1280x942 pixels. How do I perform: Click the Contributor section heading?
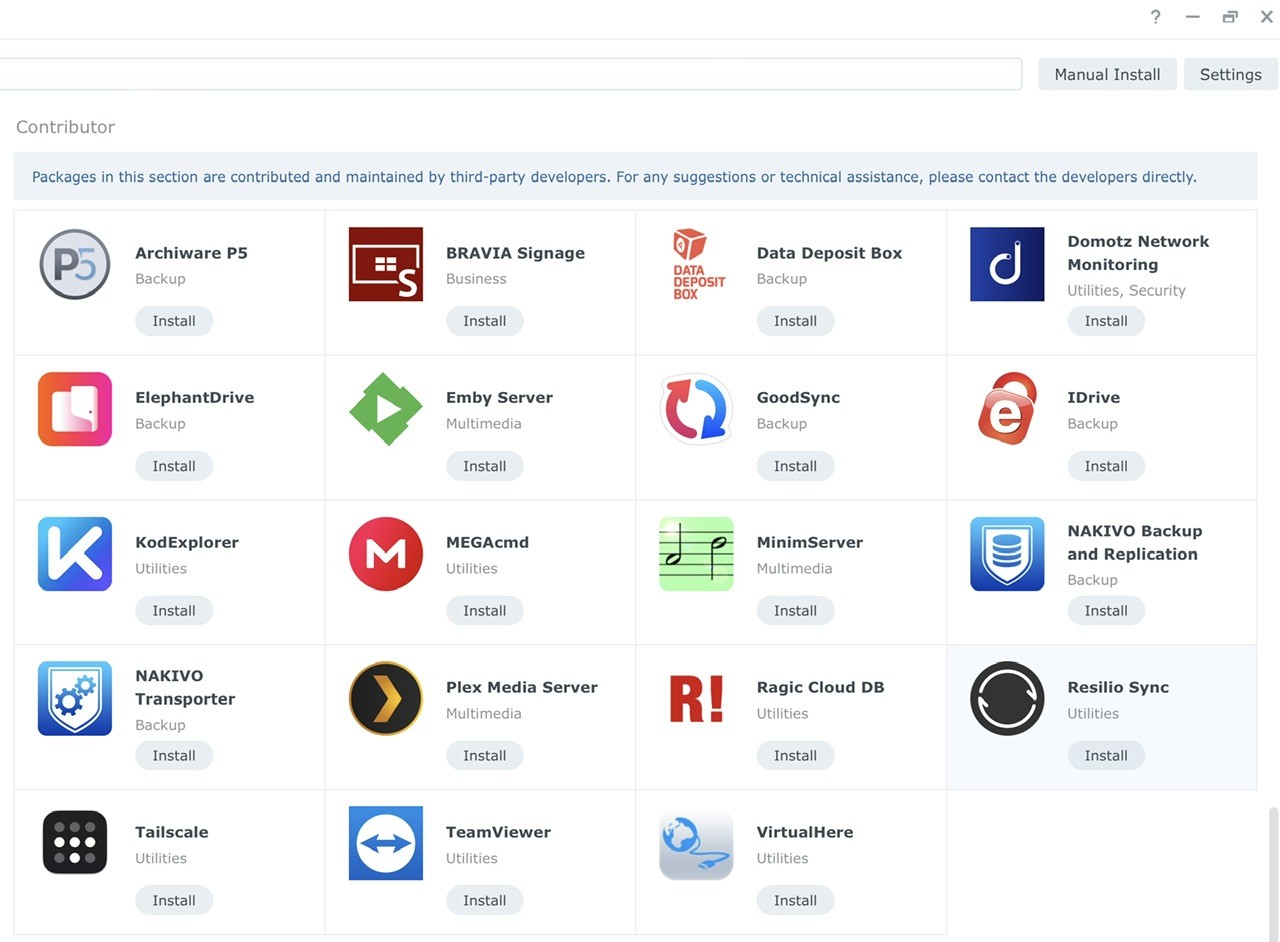(65, 127)
